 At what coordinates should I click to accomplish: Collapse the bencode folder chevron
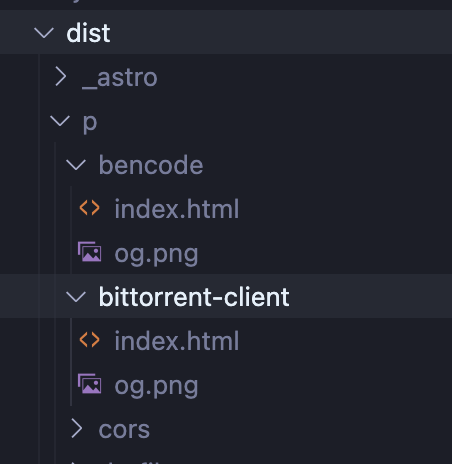pos(76,165)
